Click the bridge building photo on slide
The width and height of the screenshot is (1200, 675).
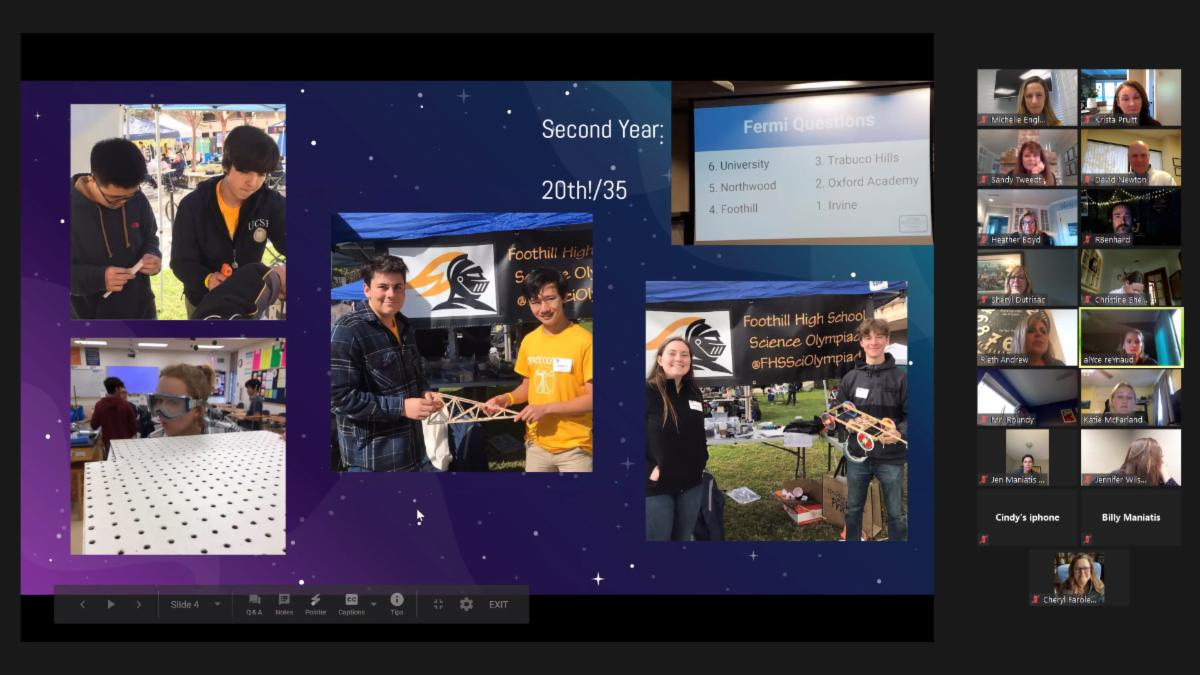(462, 342)
